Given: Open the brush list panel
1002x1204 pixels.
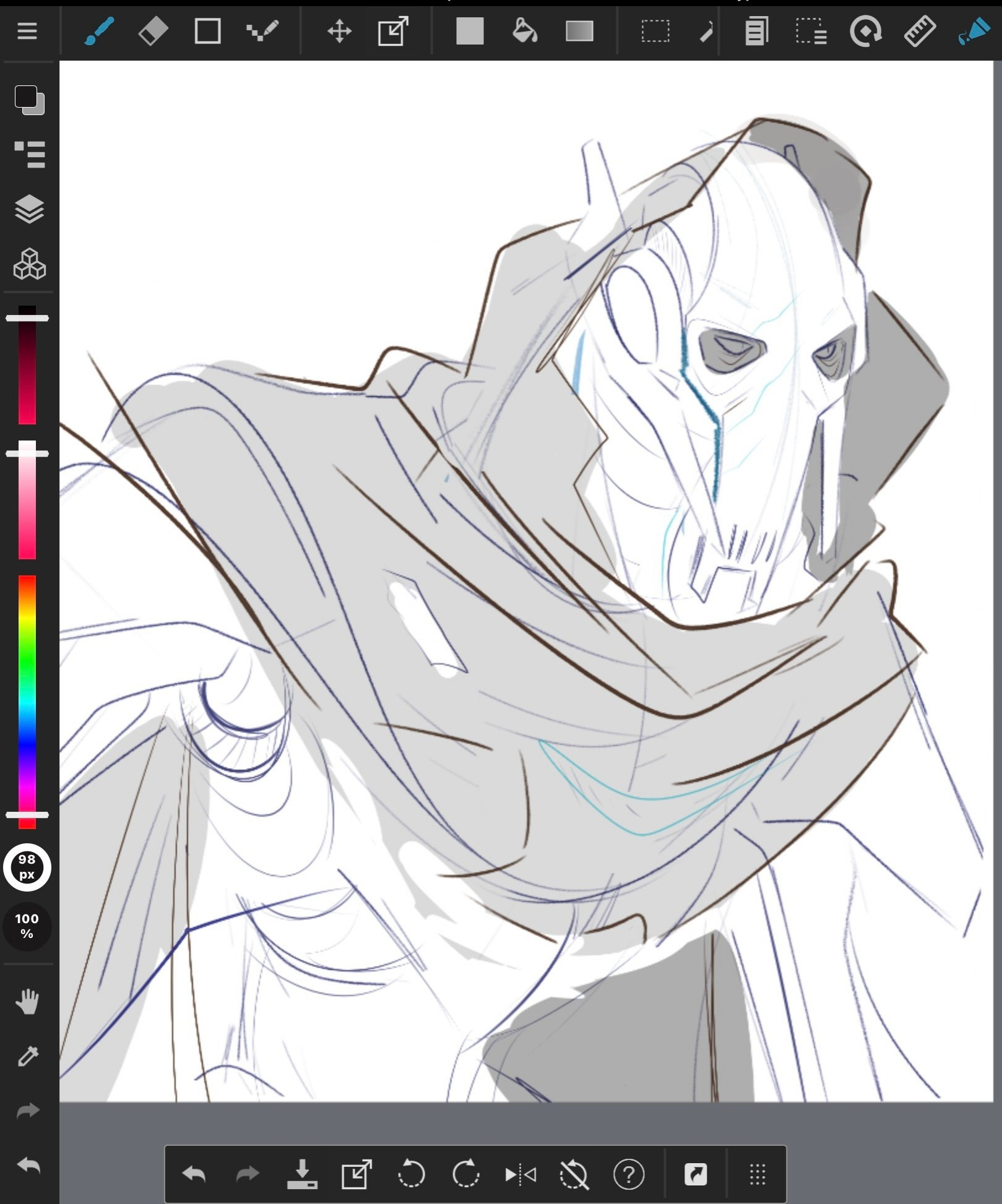Looking at the screenshot, I should tap(29, 154).
